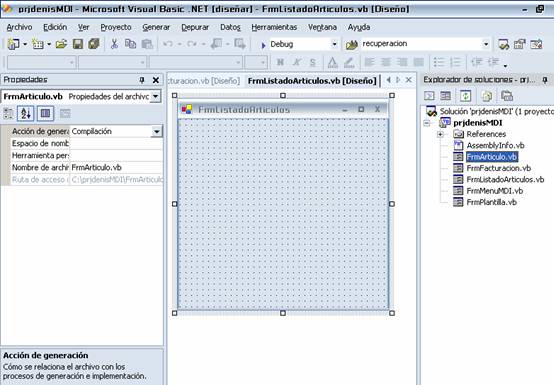
Task: Click the Save All toolbar icon
Action: tap(94, 44)
